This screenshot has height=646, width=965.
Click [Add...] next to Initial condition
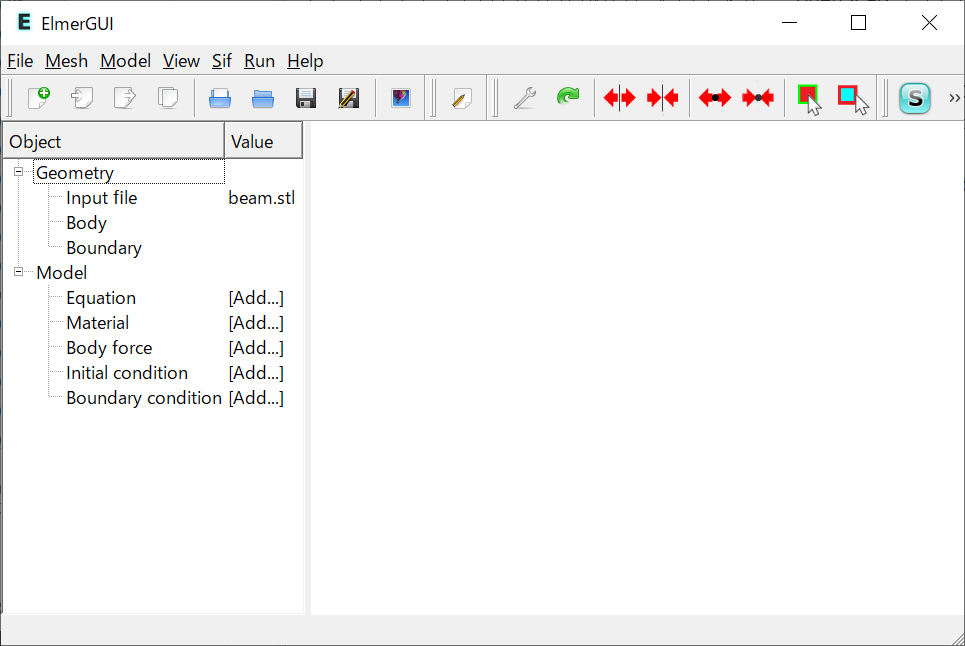tap(256, 373)
